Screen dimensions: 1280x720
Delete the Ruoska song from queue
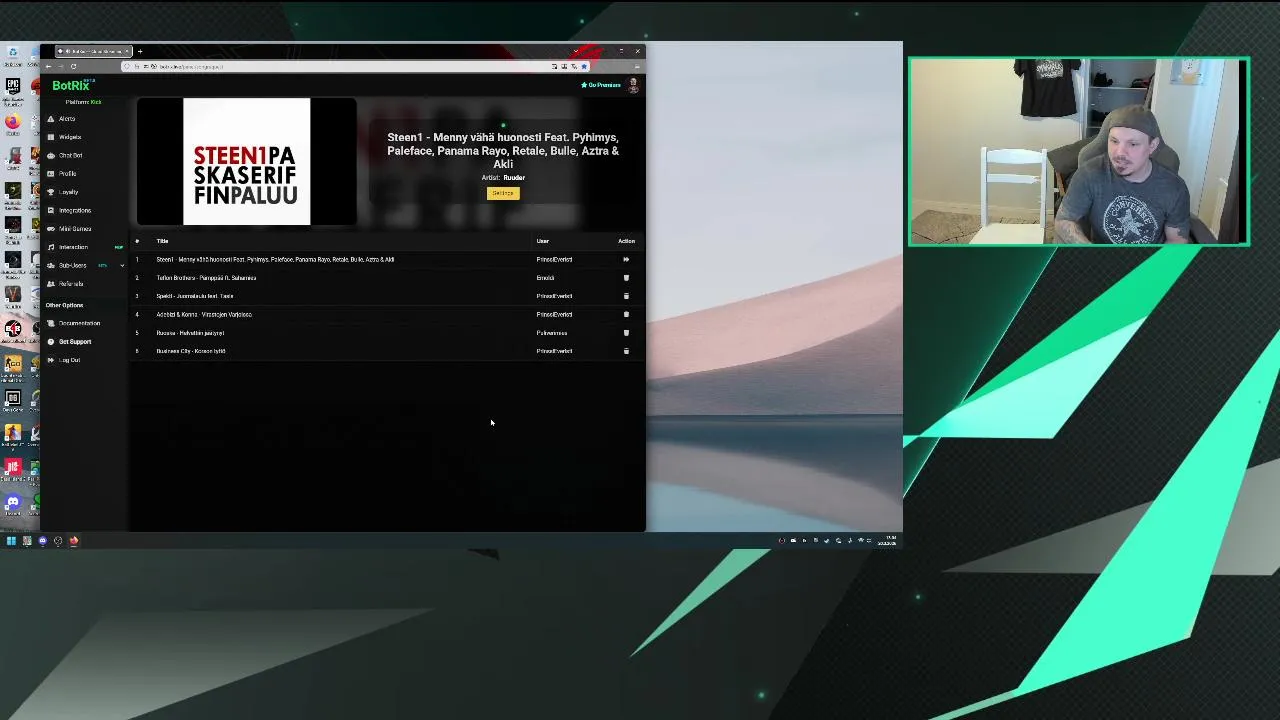[626, 333]
